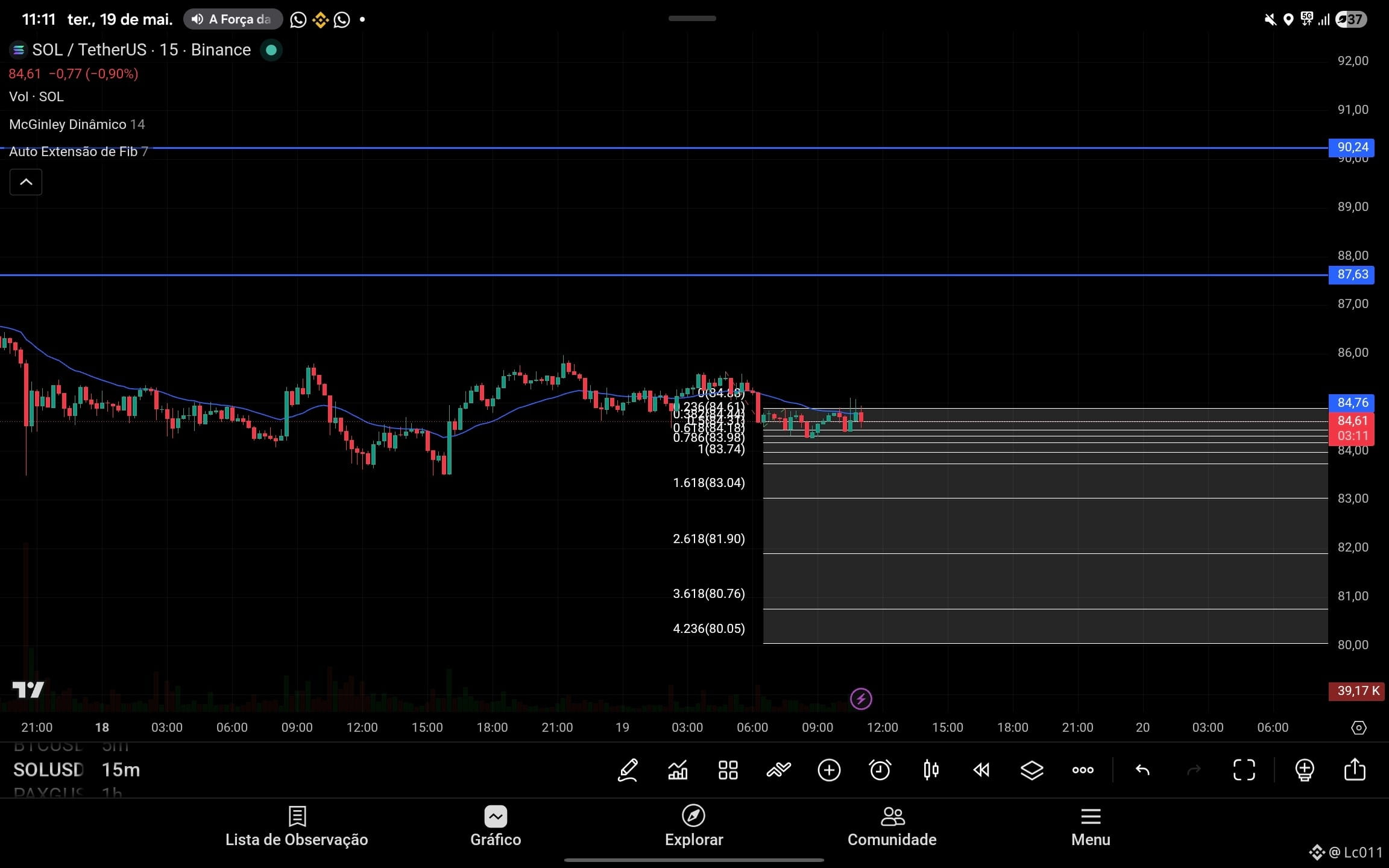
Task: Tap the 39,17 K volume label
Action: [1356, 691]
